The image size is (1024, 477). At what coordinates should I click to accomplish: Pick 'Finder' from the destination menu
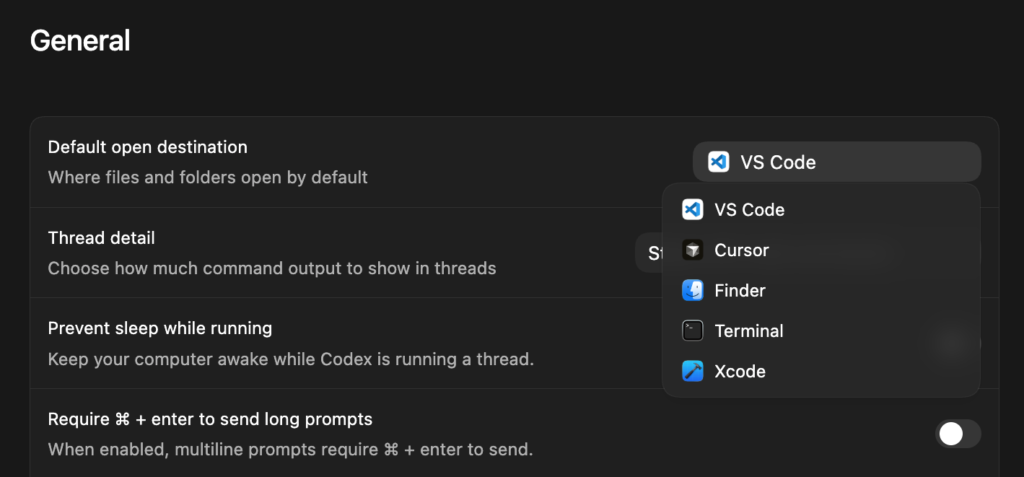(739, 291)
